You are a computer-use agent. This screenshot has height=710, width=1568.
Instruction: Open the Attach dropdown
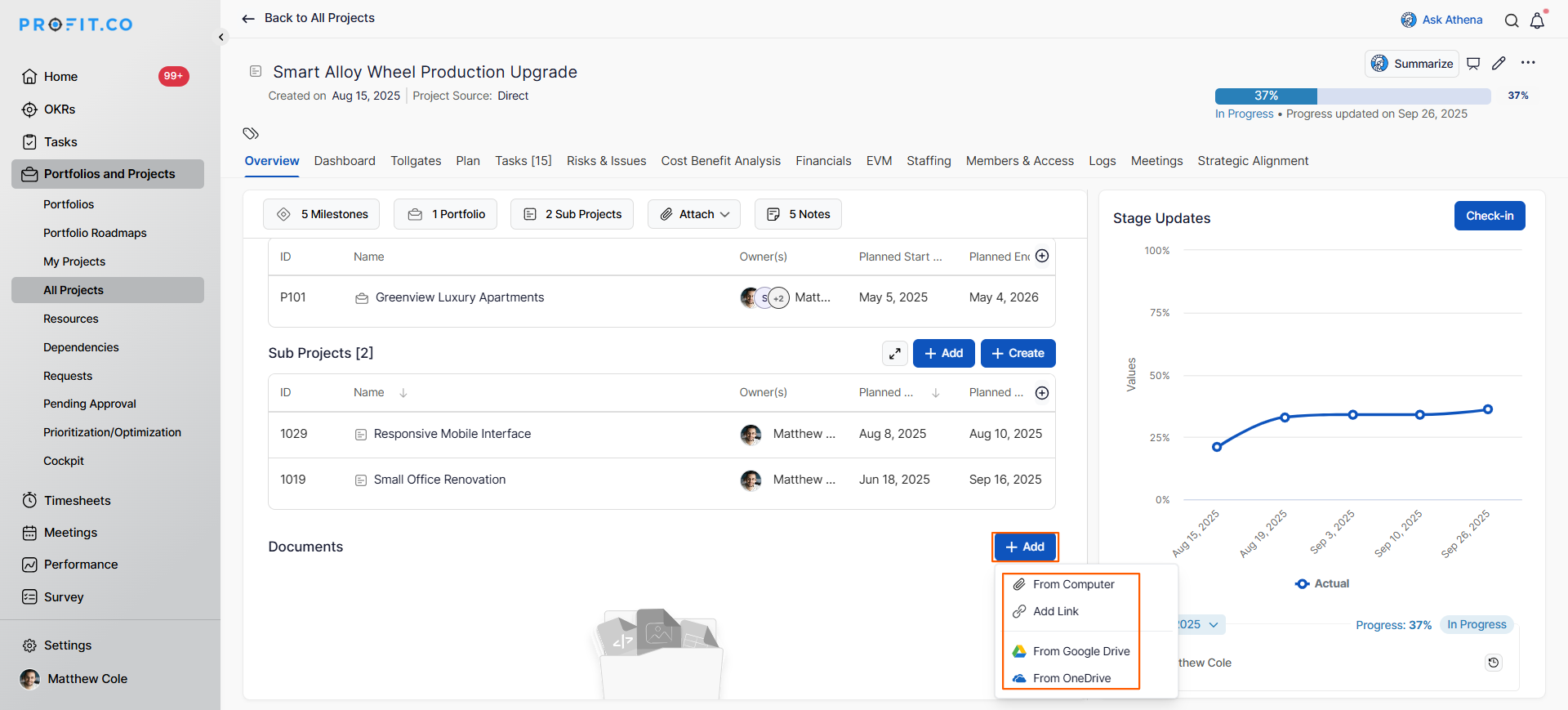(694, 214)
